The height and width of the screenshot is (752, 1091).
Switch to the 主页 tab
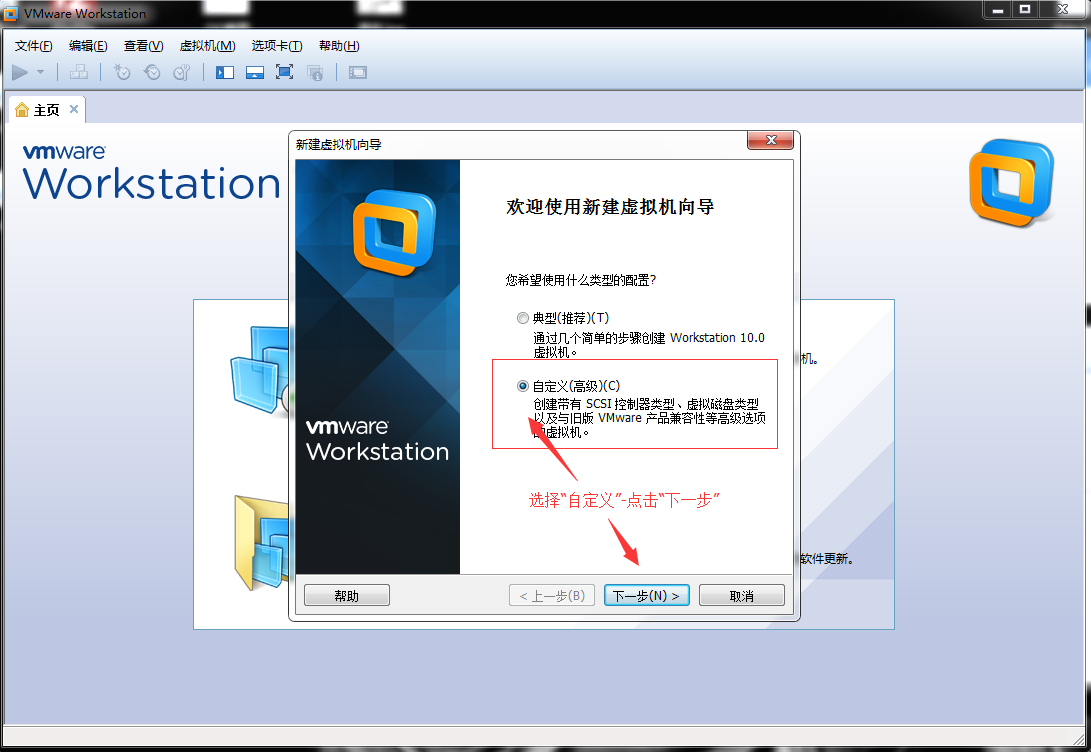coord(47,110)
